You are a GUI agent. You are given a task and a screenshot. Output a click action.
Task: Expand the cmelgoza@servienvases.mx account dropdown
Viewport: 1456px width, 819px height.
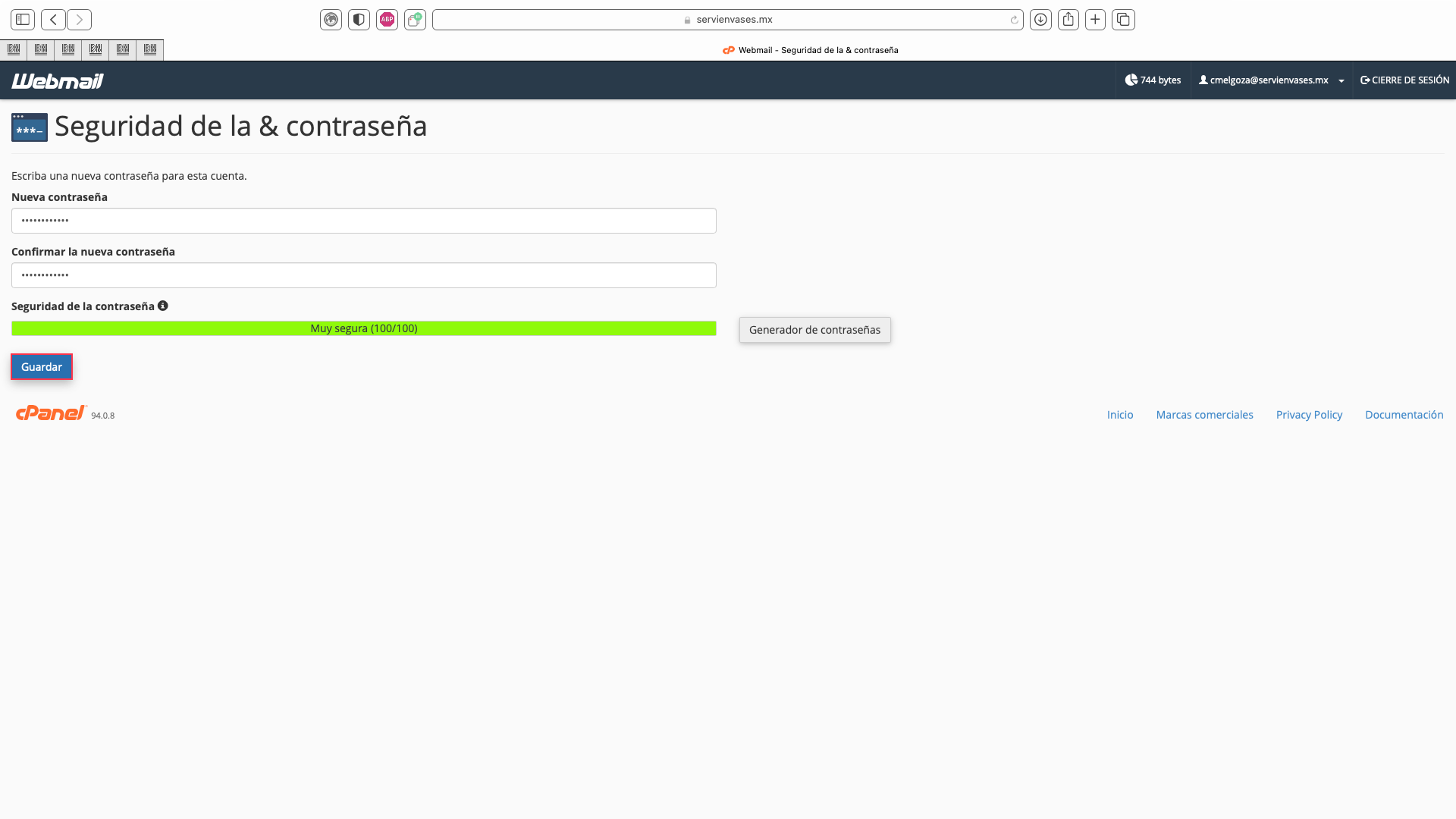pyautogui.click(x=1341, y=80)
